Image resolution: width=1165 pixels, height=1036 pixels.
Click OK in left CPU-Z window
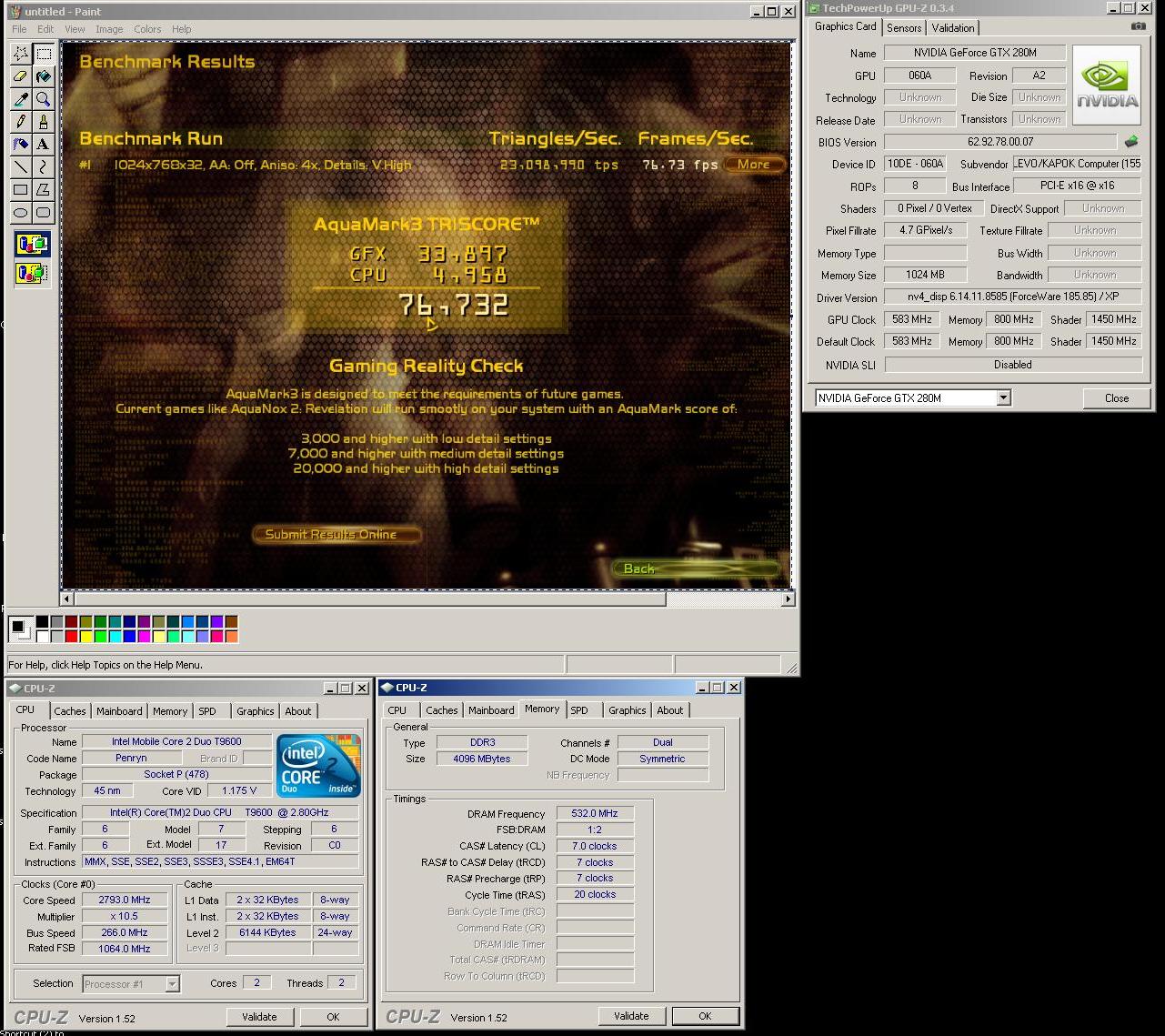point(333,1017)
